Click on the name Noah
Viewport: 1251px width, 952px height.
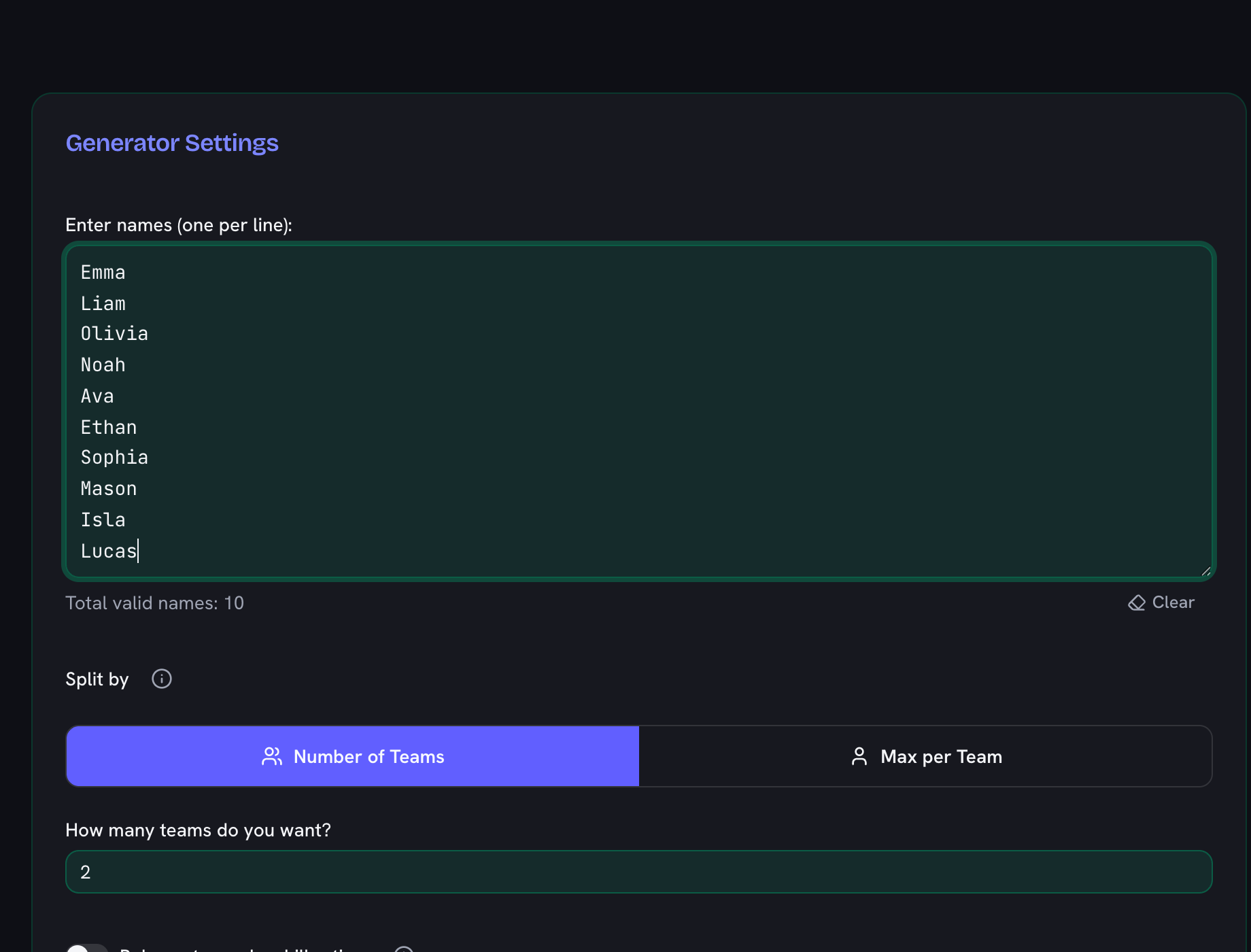click(x=103, y=365)
